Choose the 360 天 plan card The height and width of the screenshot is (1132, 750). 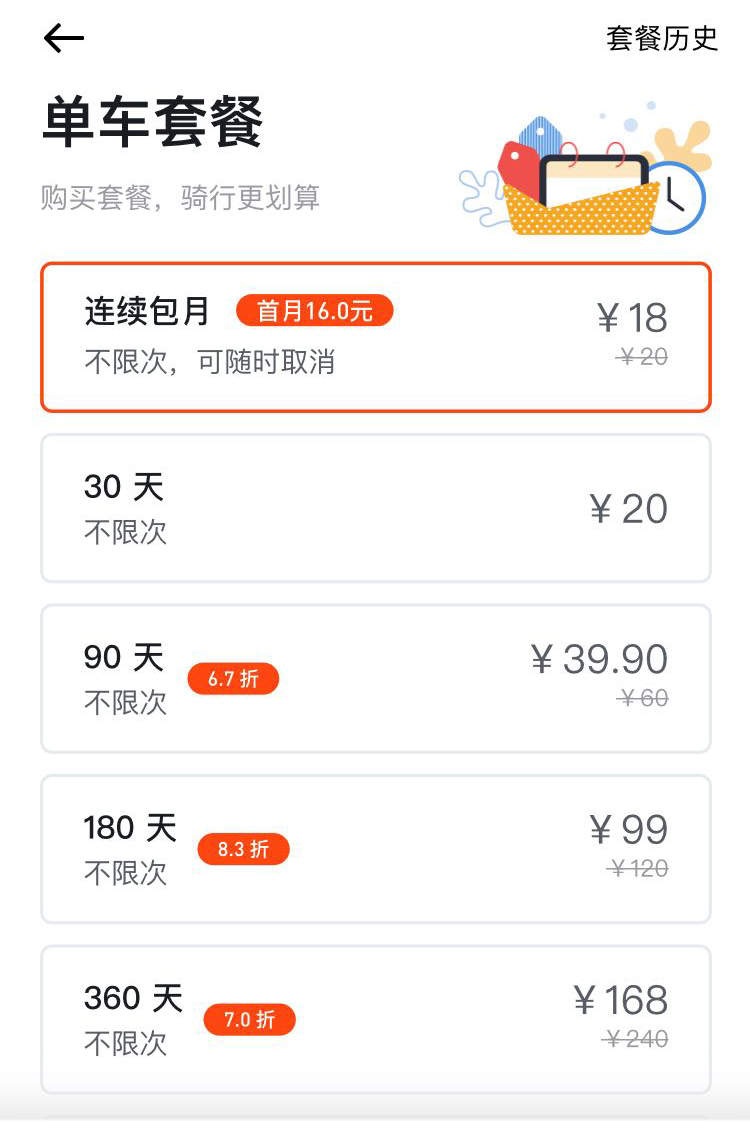pyautogui.click(x=376, y=1019)
